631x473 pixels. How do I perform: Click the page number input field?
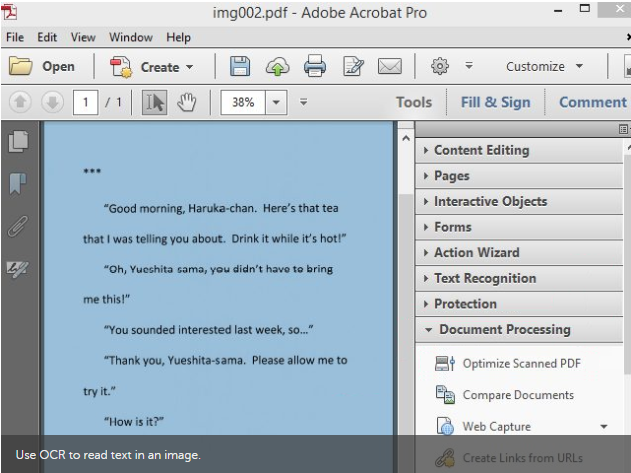(85, 102)
